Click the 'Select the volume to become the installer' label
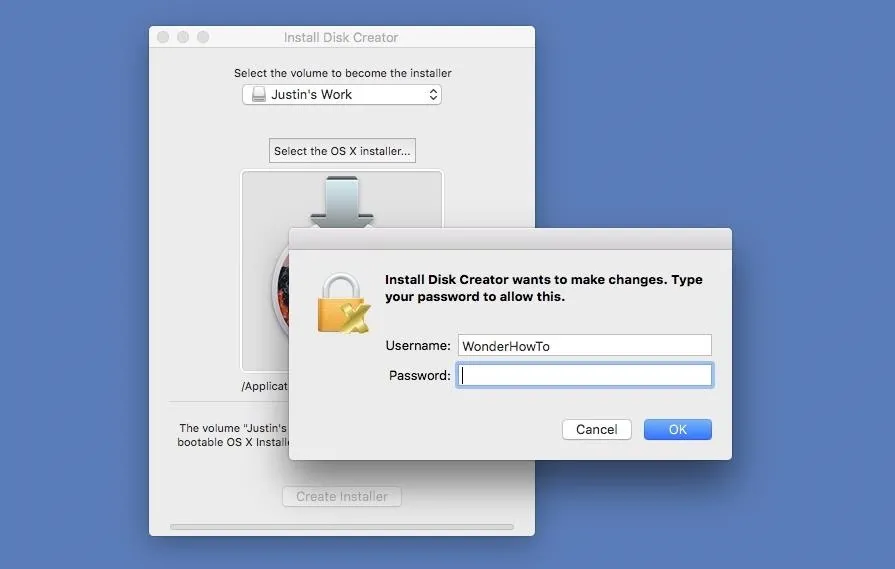 click(x=342, y=73)
